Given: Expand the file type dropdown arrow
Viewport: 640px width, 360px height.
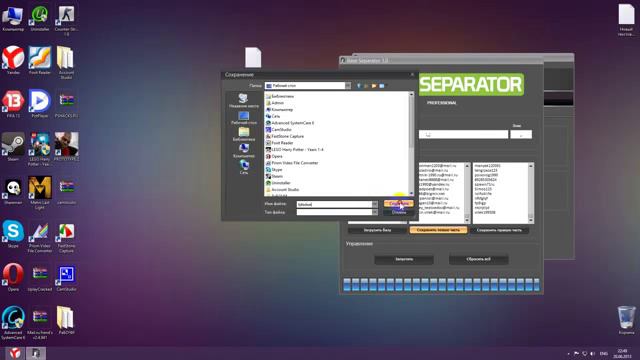Looking at the screenshot, I should point(375,212).
